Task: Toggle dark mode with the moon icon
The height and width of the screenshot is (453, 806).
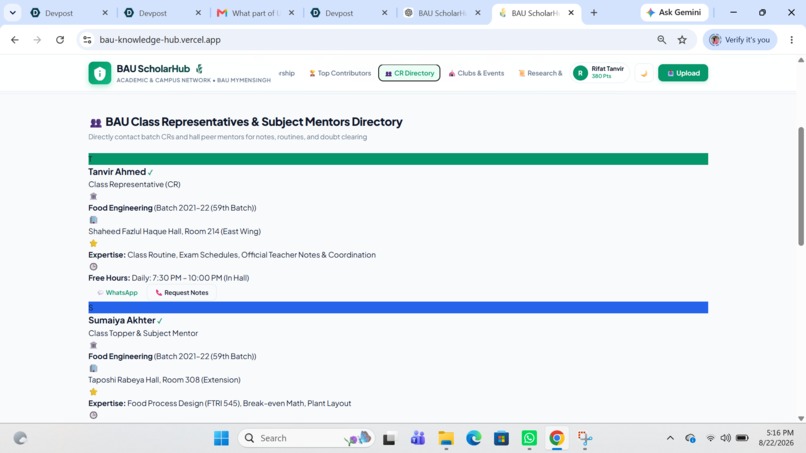Action: tap(644, 73)
